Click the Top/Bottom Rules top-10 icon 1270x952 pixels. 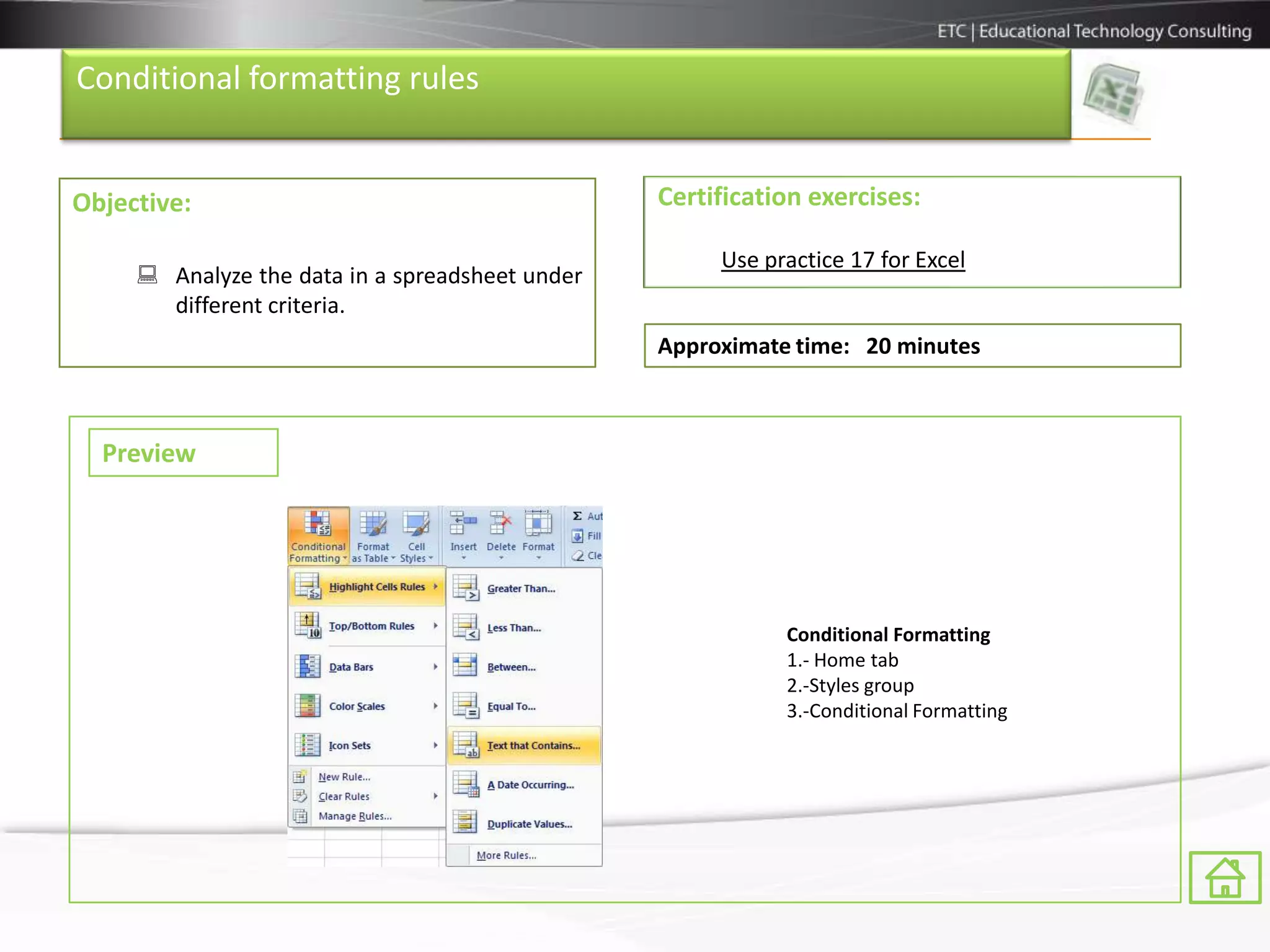pos(308,625)
